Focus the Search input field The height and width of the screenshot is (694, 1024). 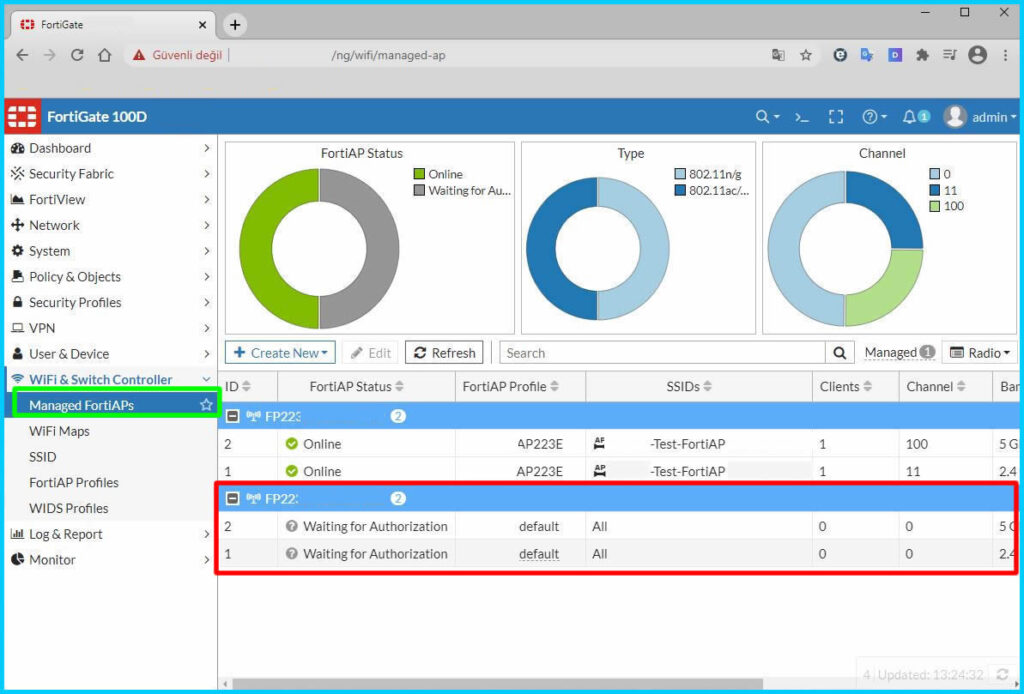tap(662, 353)
